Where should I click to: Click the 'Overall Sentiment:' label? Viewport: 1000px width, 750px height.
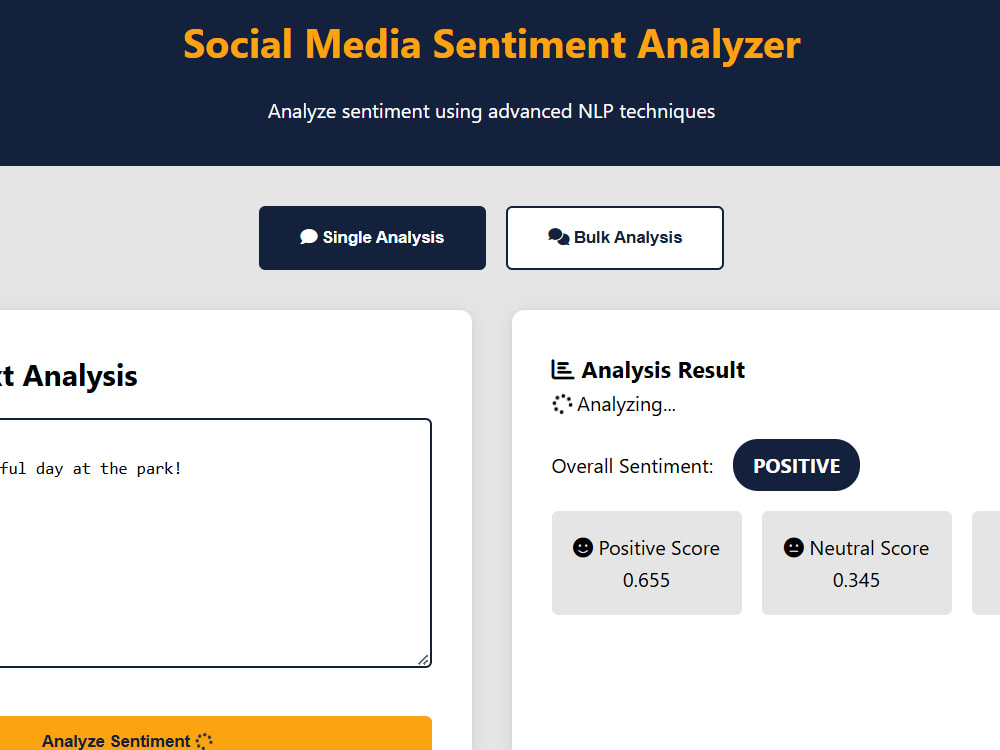click(x=632, y=466)
